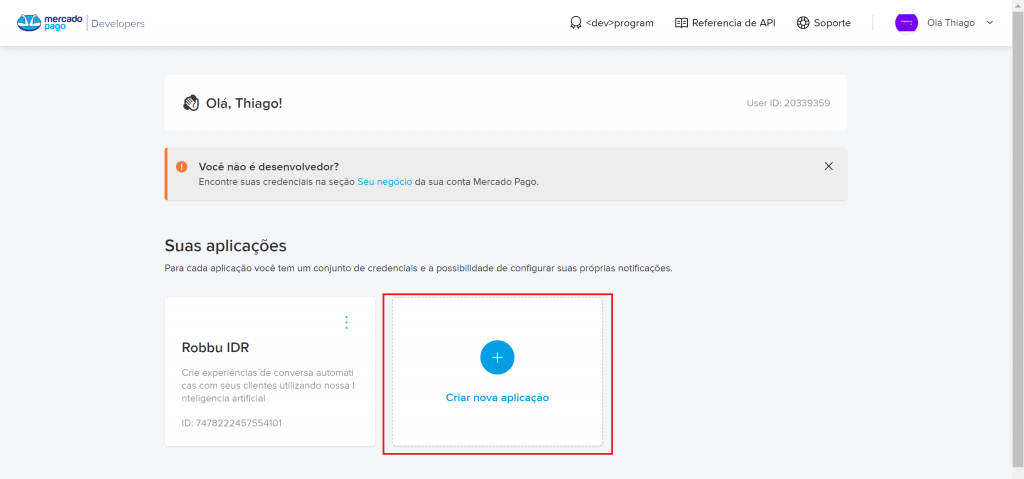Click the waving hand icon
The width and height of the screenshot is (1024, 479).
tap(191, 103)
